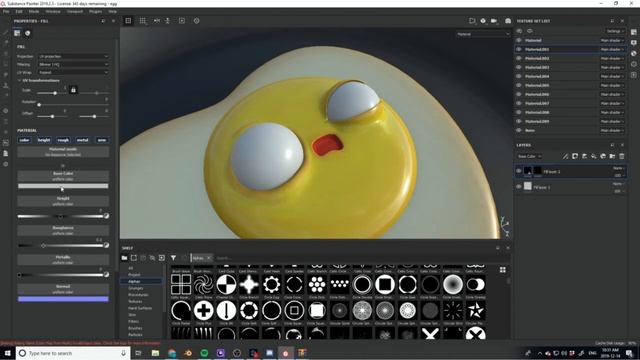This screenshot has width=640, height=360.
Task: Click the folder icon in Shelf toolbar
Action: tap(124, 258)
